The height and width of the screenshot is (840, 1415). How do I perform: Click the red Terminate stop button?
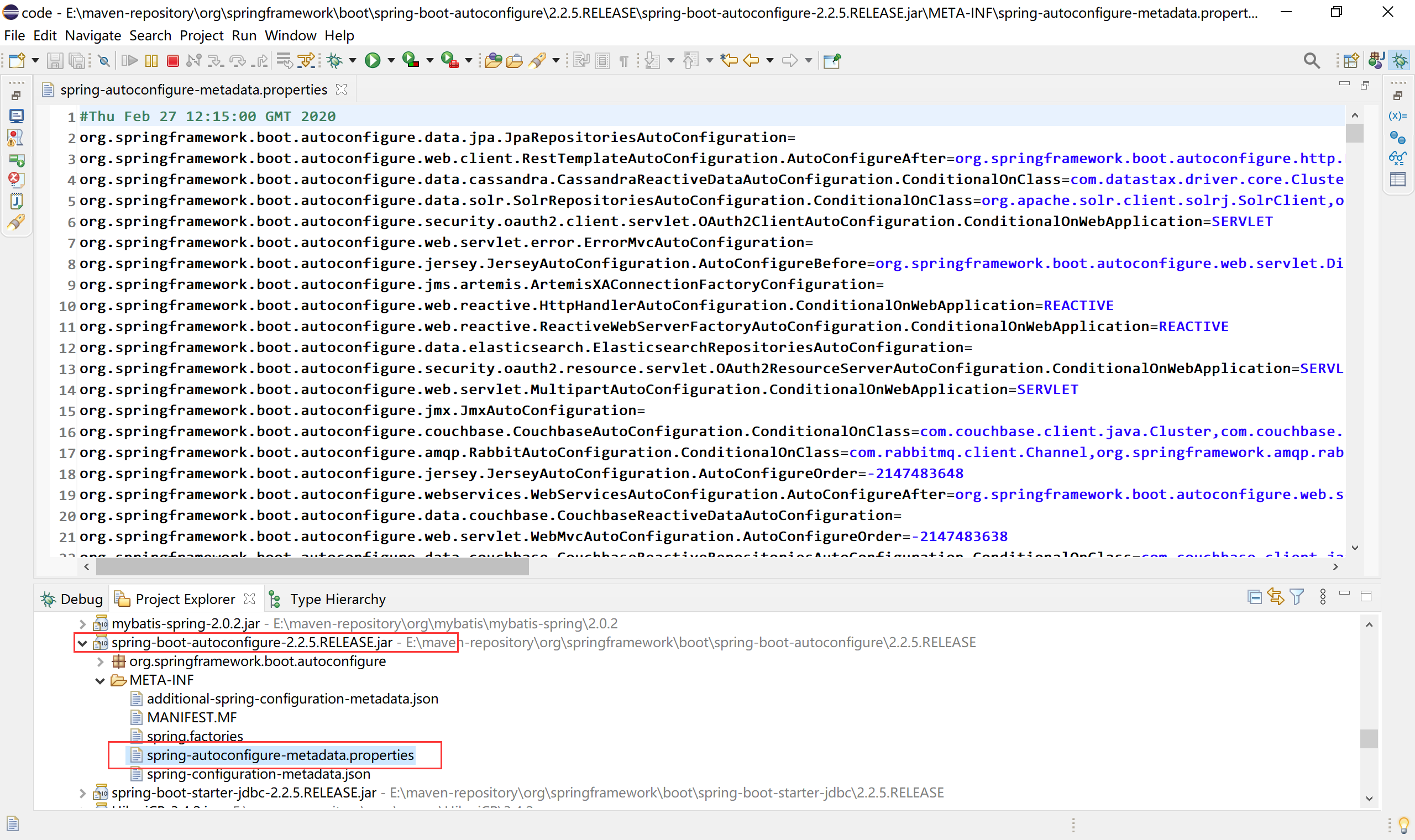pyautogui.click(x=173, y=61)
